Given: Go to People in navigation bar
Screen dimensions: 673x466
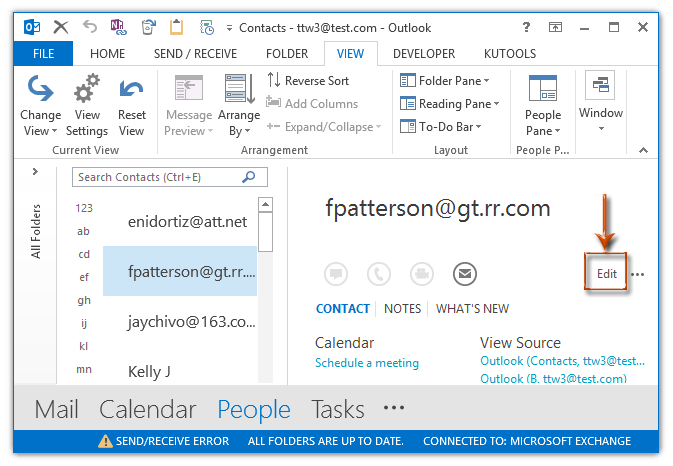Looking at the screenshot, I should point(254,410).
